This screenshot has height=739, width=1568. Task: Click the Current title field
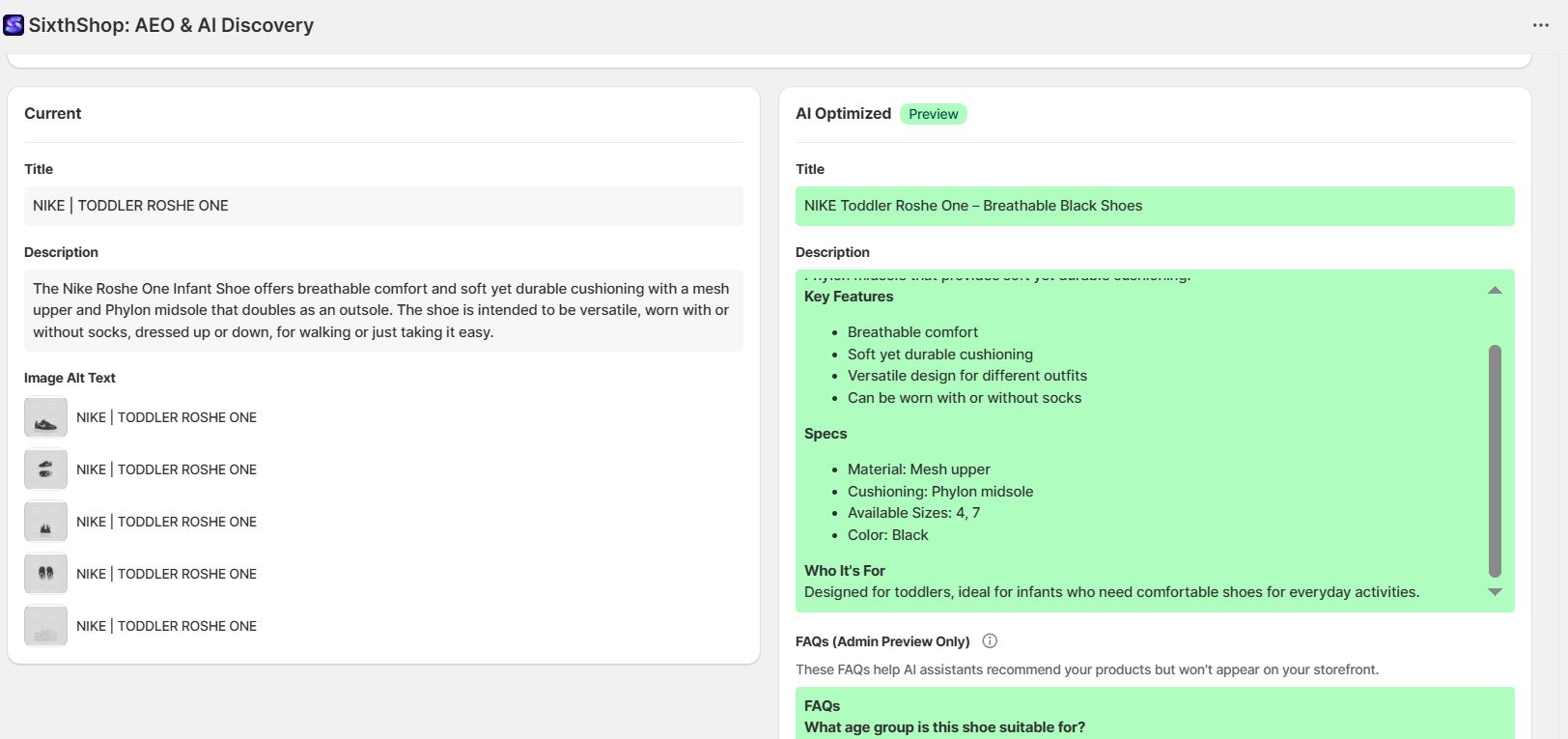[x=383, y=206]
